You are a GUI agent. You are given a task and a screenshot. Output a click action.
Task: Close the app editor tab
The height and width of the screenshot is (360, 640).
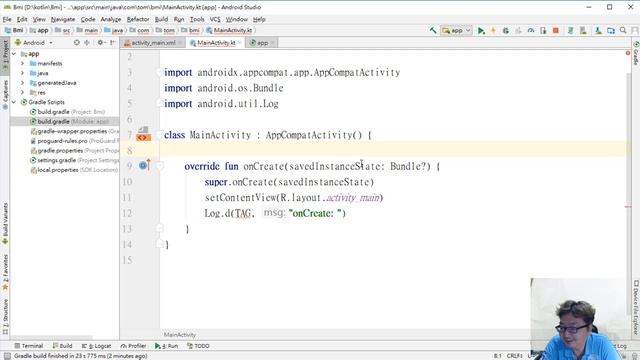tap(273, 43)
